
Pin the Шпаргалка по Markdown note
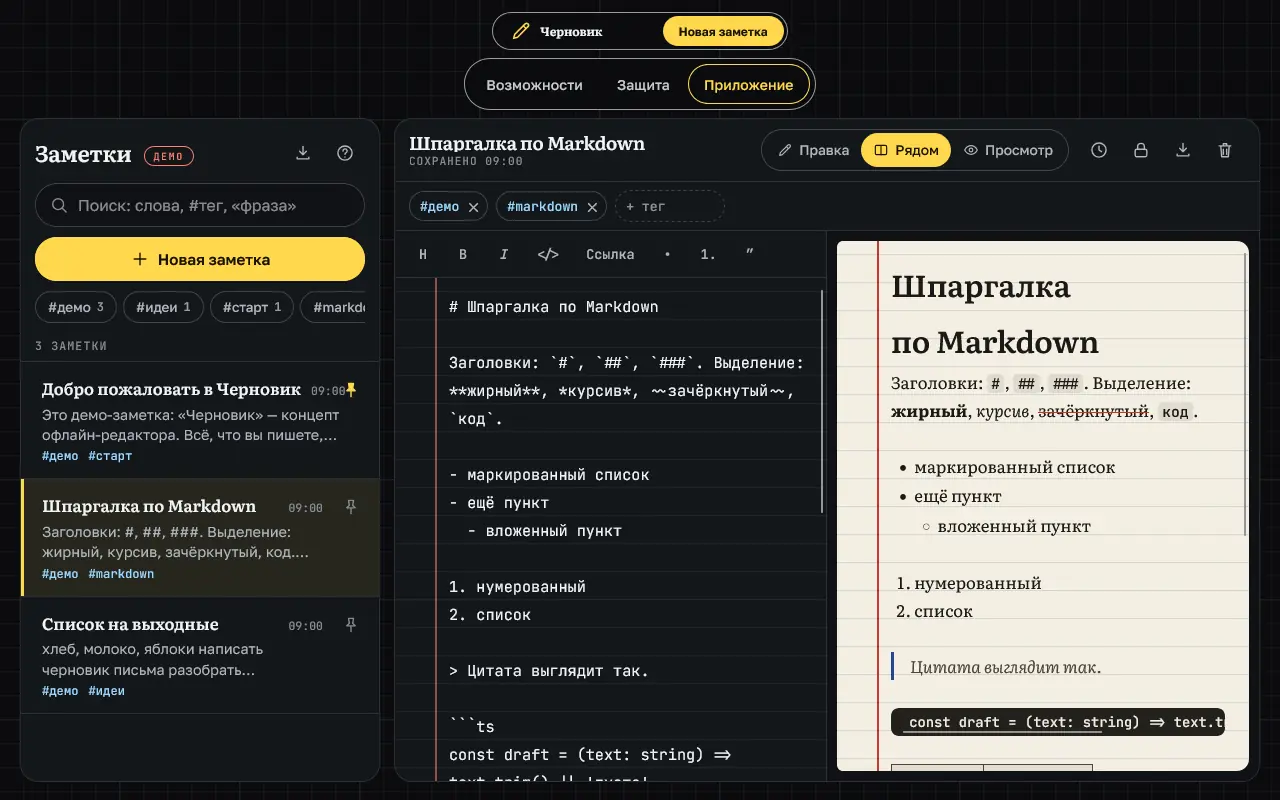pos(350,507)
